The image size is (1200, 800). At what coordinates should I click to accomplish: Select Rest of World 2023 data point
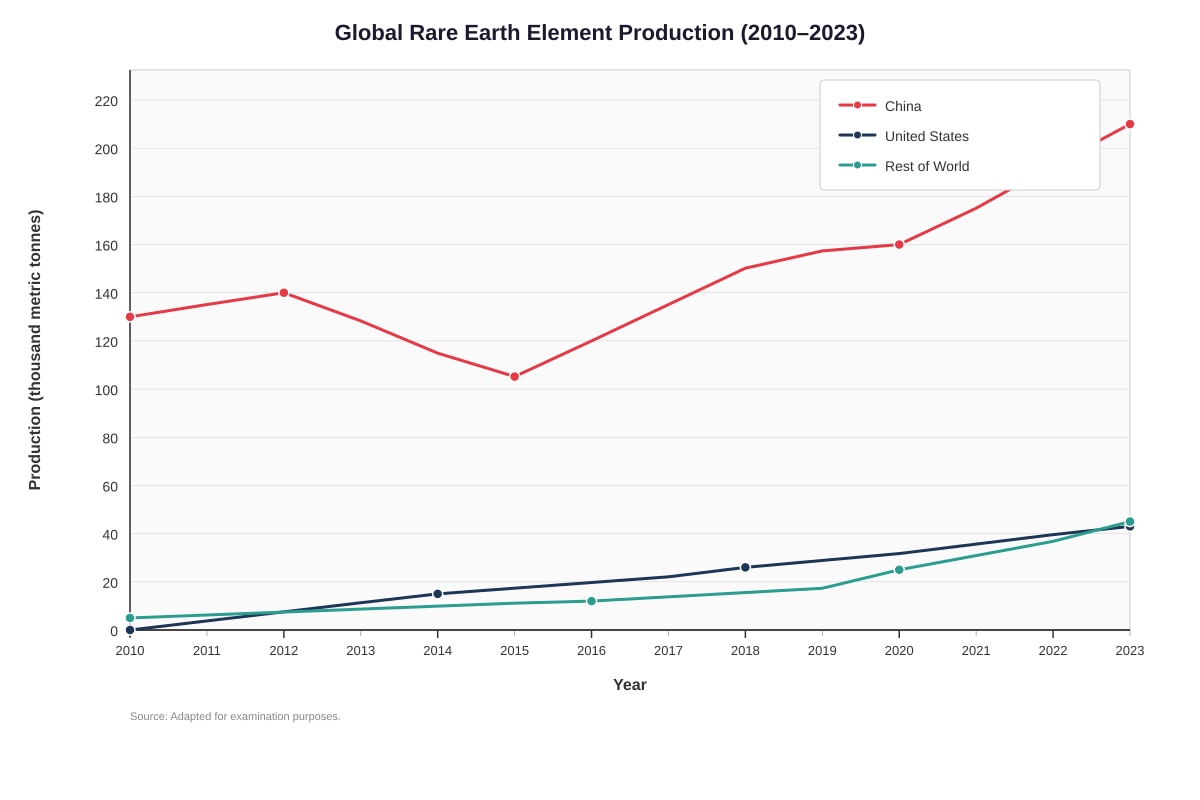coord(1130,522)
